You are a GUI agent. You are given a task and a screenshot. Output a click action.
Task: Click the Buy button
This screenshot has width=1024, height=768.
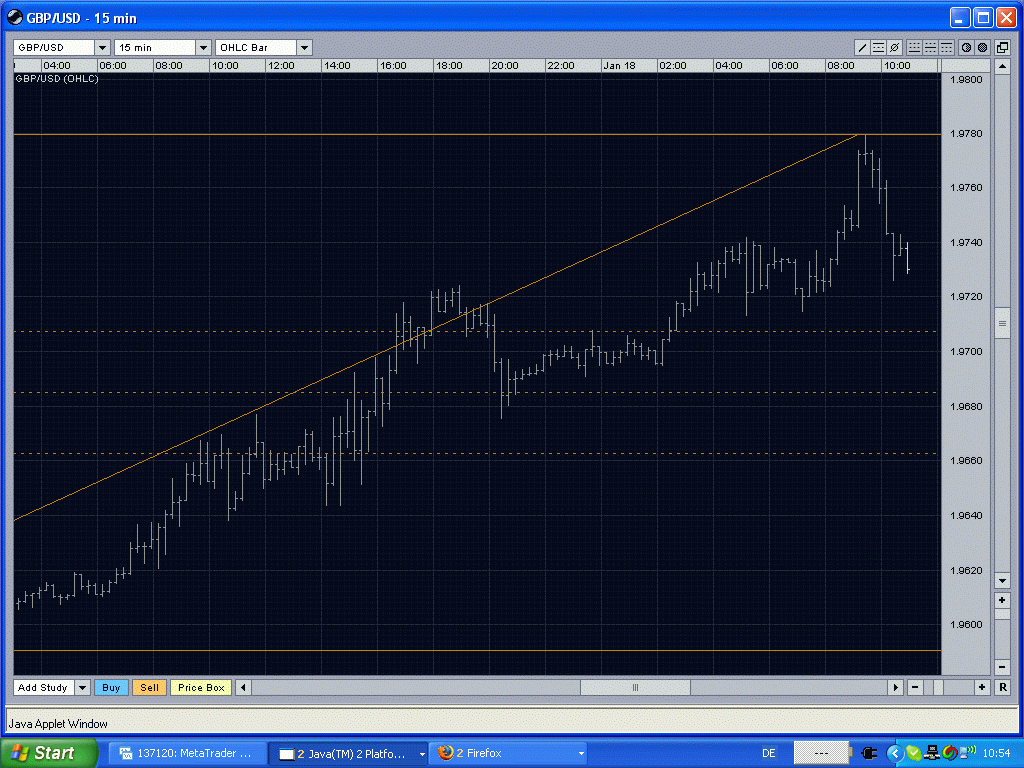point(111,687)
